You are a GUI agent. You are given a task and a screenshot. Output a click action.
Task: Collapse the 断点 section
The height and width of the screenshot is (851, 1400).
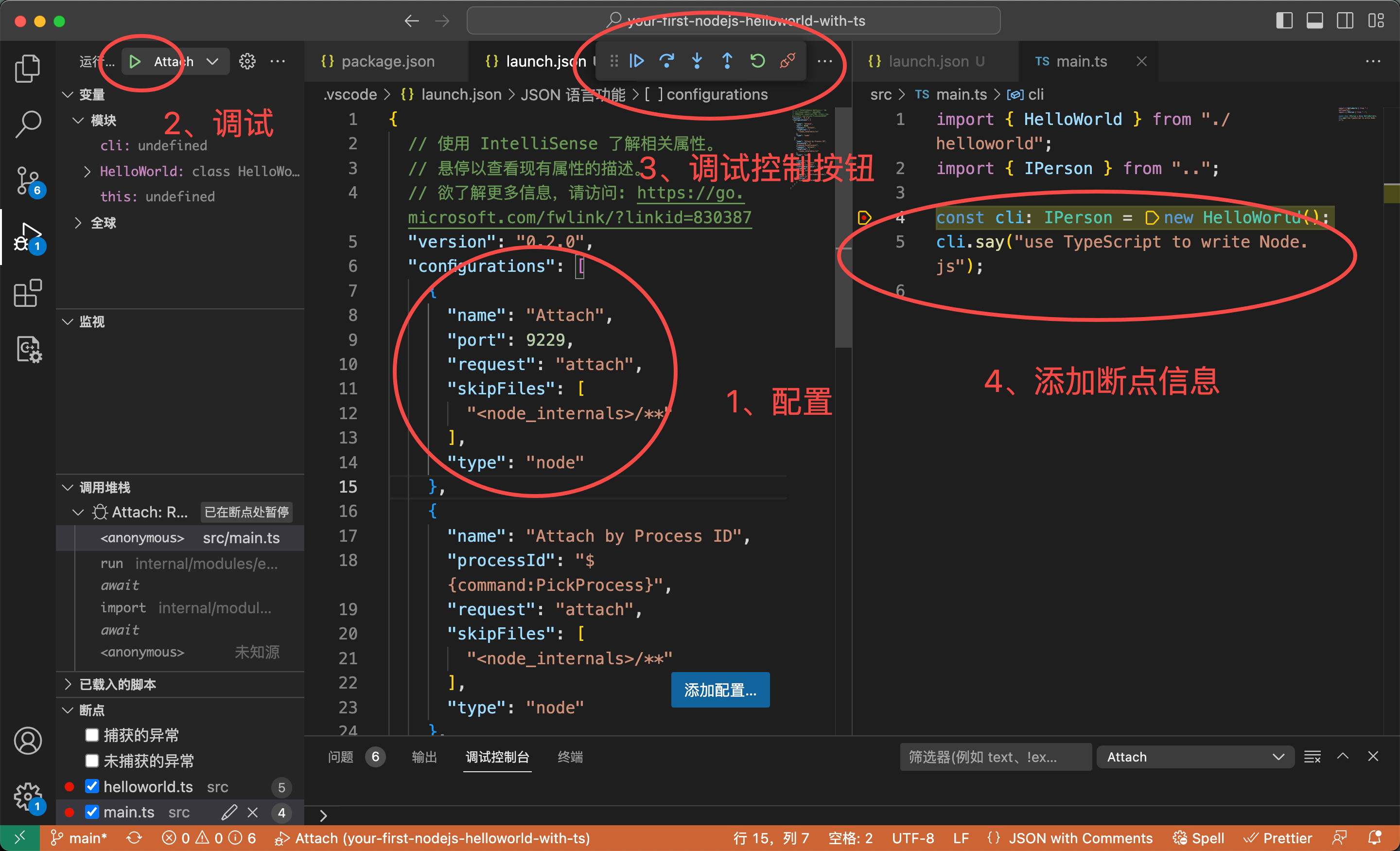tap(68, 710)
